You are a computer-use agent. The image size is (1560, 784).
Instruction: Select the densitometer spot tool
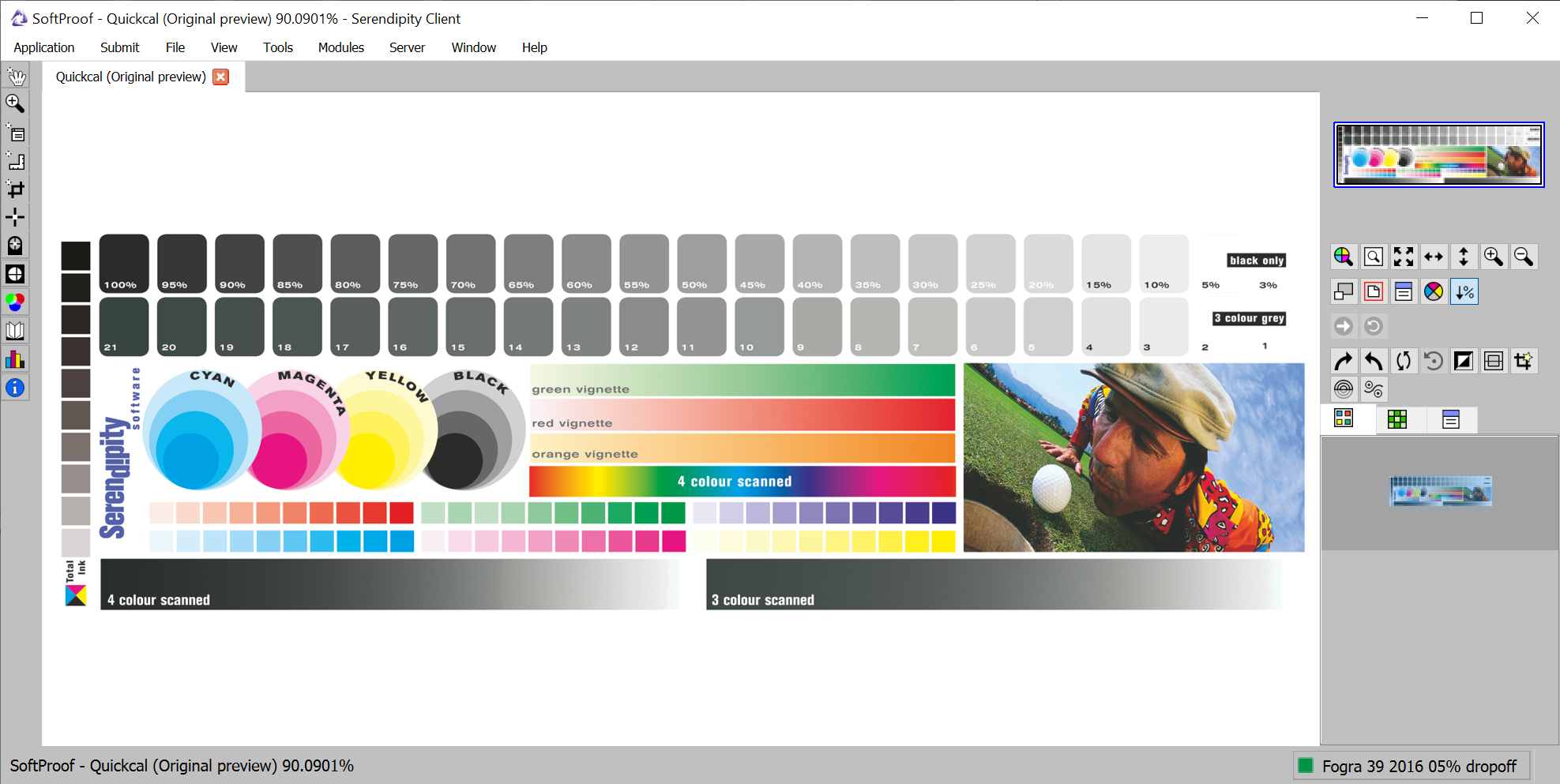click(15, 246)
